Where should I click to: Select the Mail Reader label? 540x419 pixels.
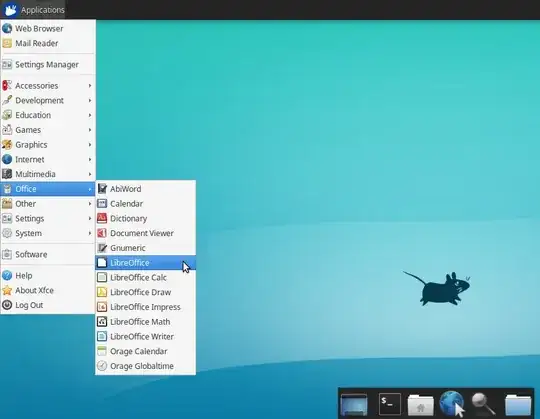(37, 43)
